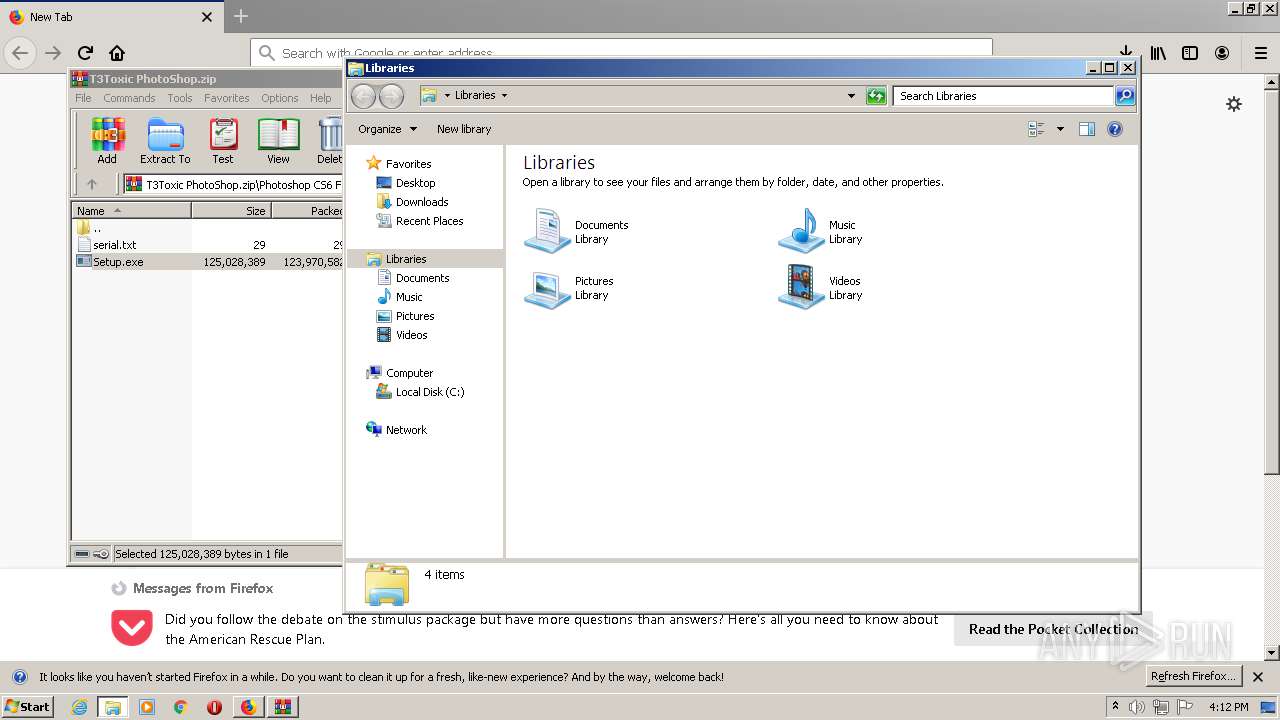Screen dimensions: 1280x720
Task: Click the Change your view icon
Action: point(1036,129)
